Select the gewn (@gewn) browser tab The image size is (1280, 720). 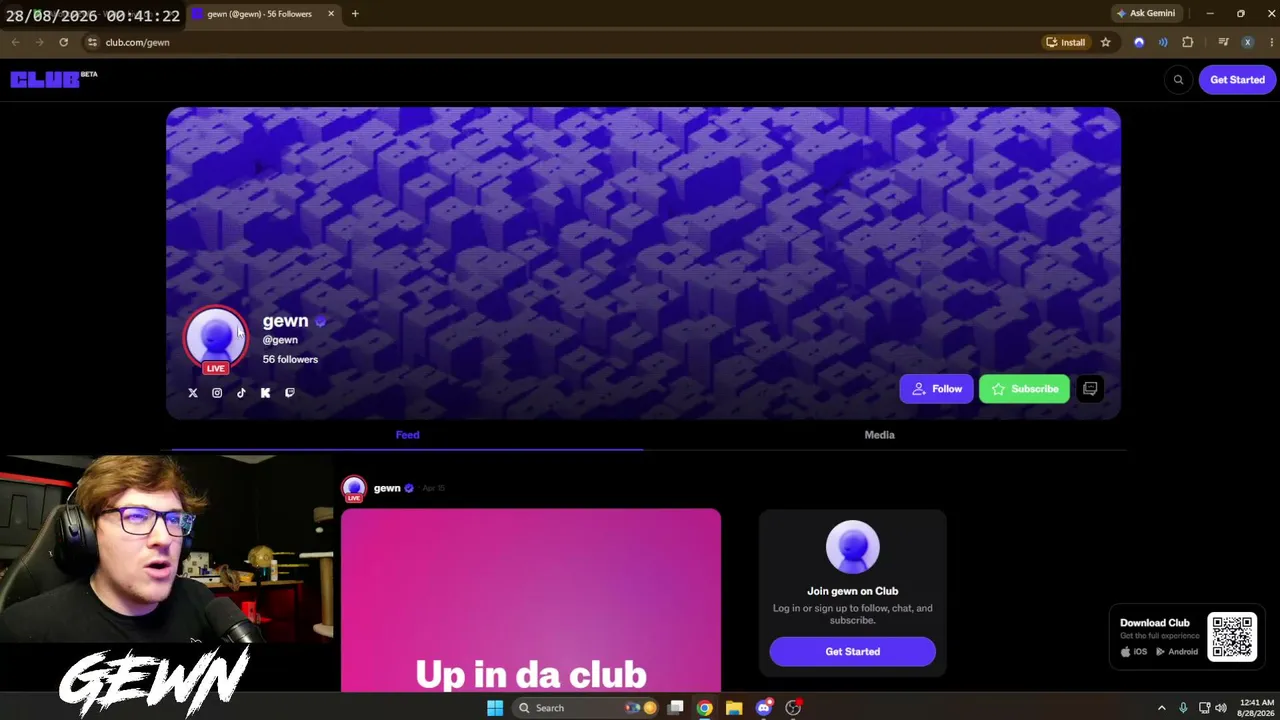click(x=264, y=14)
